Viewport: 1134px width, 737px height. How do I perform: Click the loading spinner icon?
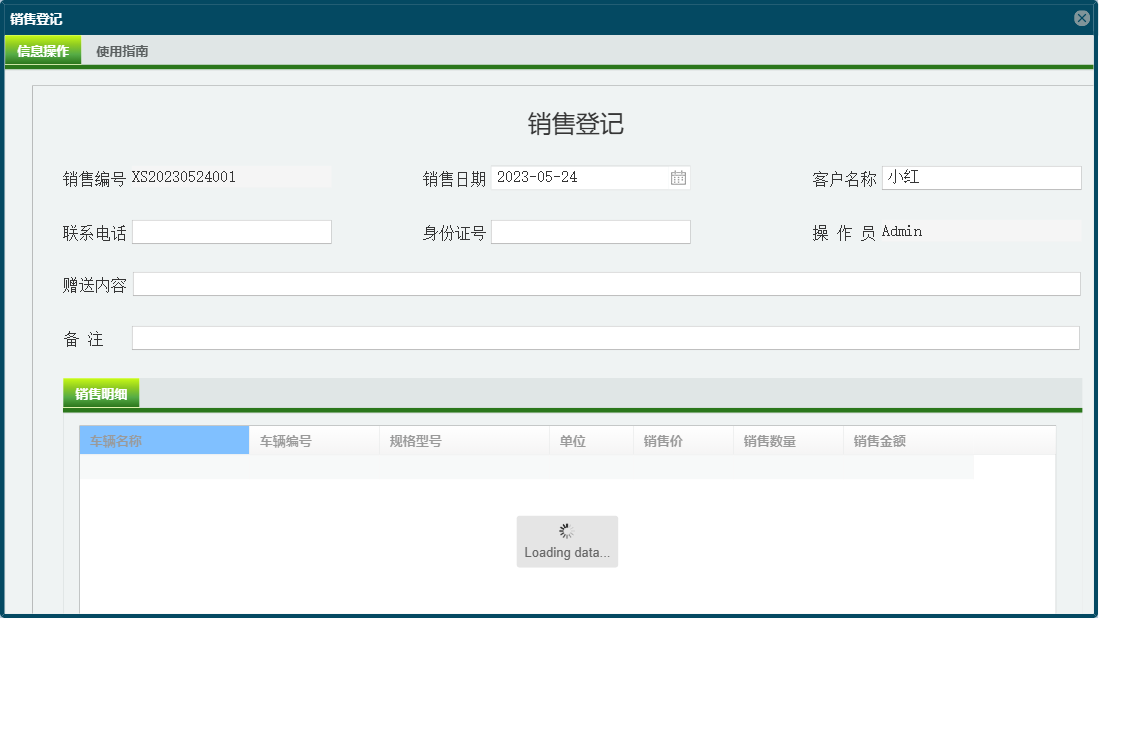click(567, 530)
